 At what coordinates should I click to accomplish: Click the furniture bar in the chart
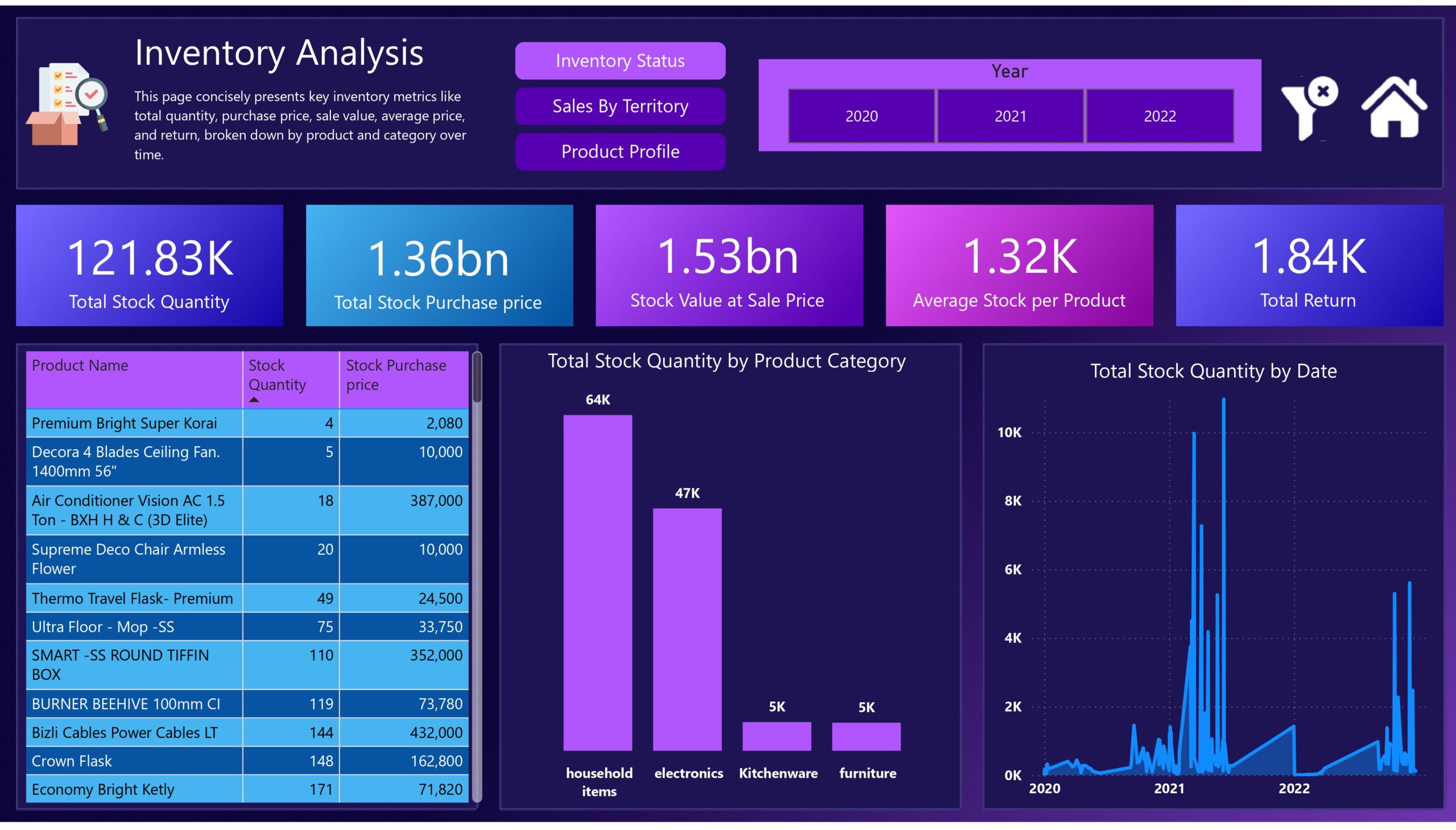pyautogui.click(x=866, y=737)
